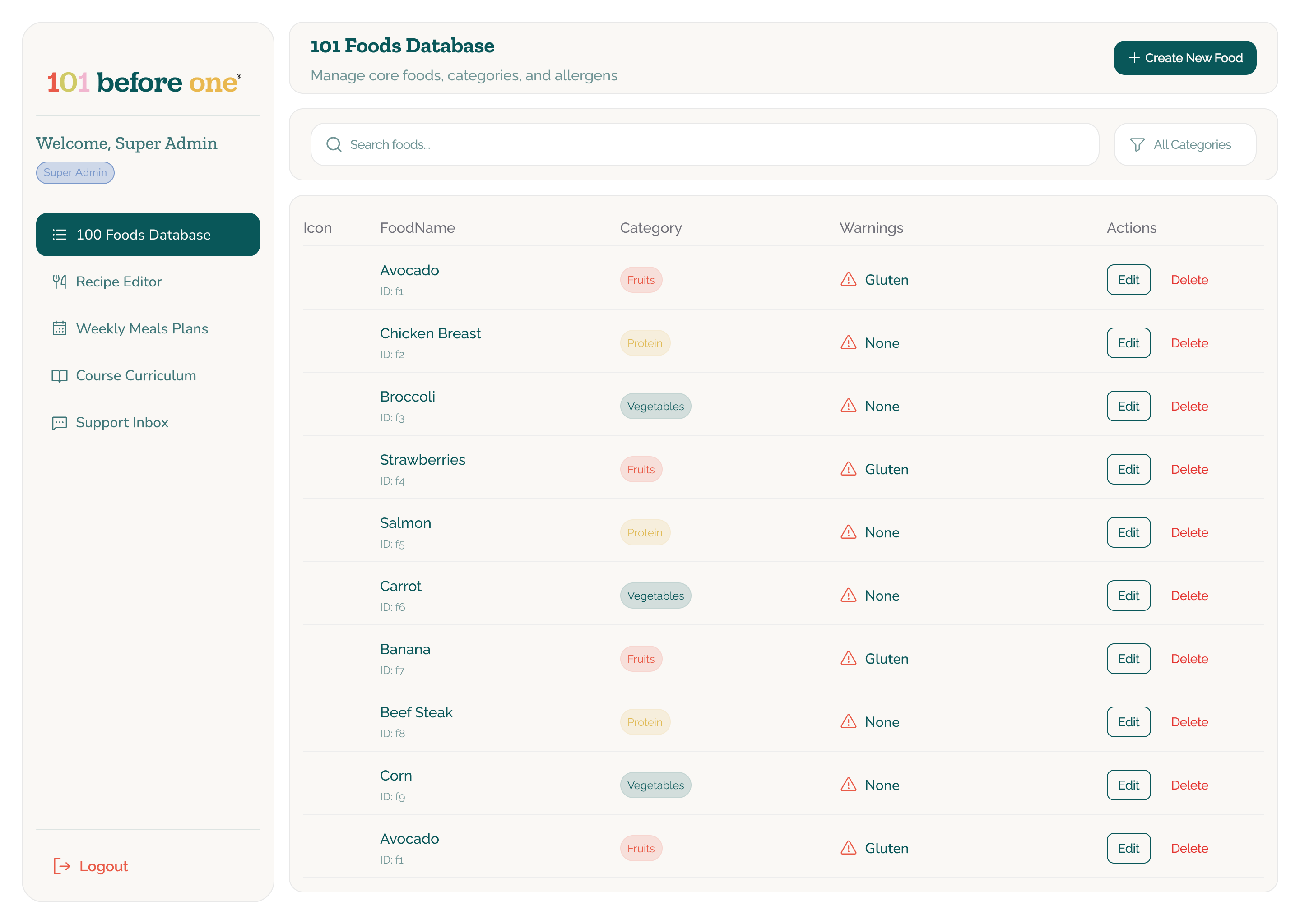Screen dimensions: 1300x924
Task: Click the Super Admin role badge
Action: 75,172
